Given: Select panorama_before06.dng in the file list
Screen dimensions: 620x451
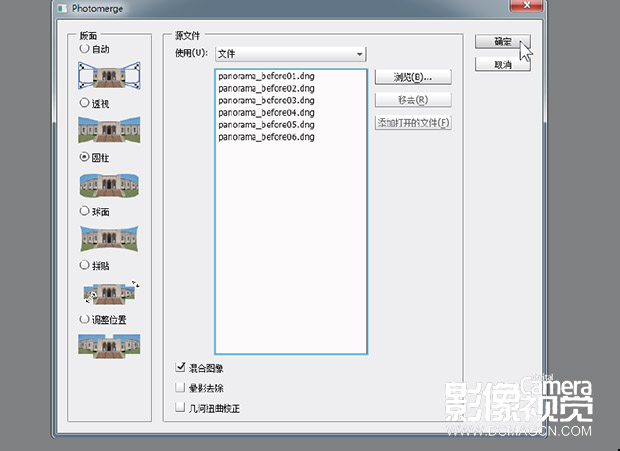Looking at the screenshot, I should (266, 137).
